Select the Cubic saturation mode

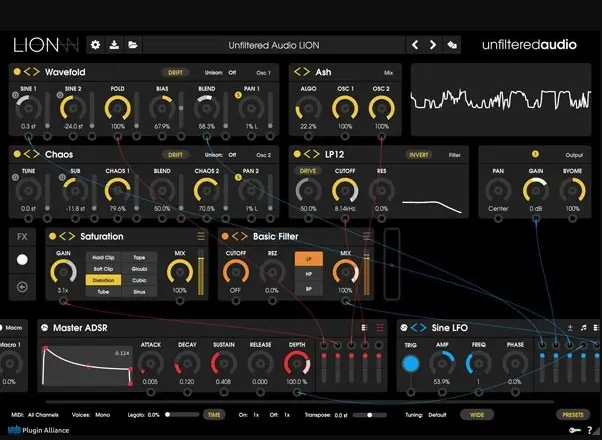[139, 280]
